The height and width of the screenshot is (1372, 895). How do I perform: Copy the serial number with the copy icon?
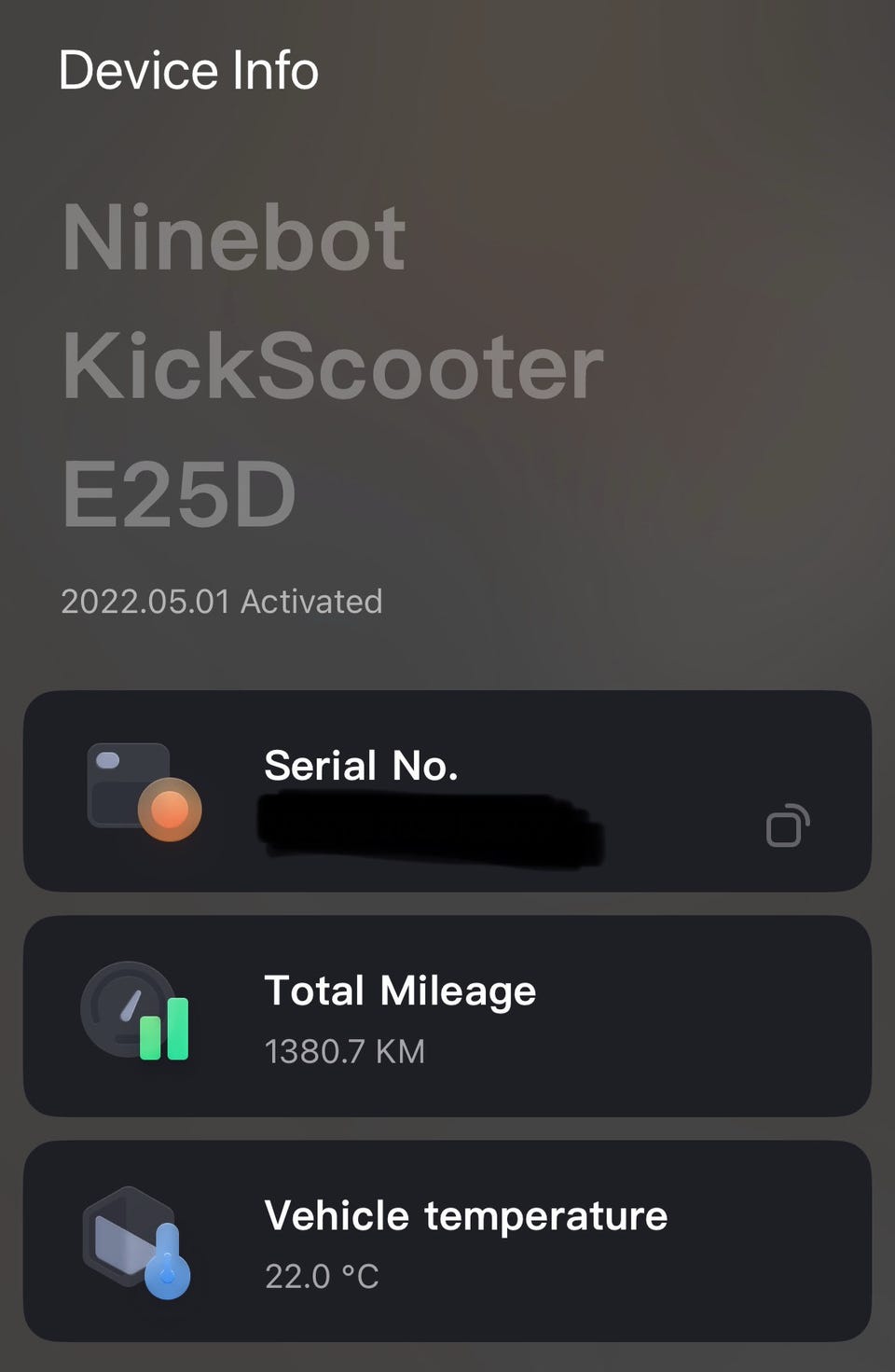pyautogui.click(x=788, y=825)
